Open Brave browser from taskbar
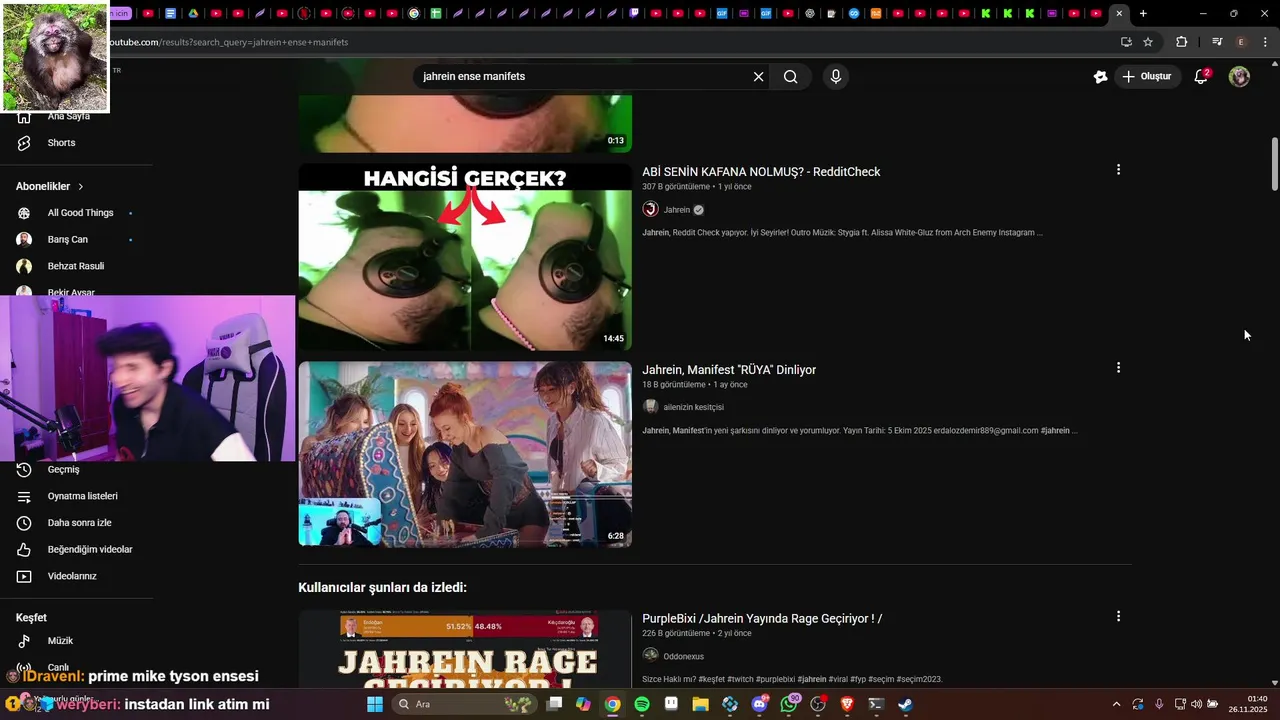Screen dimensions: 1280x720 pos(848,704)
